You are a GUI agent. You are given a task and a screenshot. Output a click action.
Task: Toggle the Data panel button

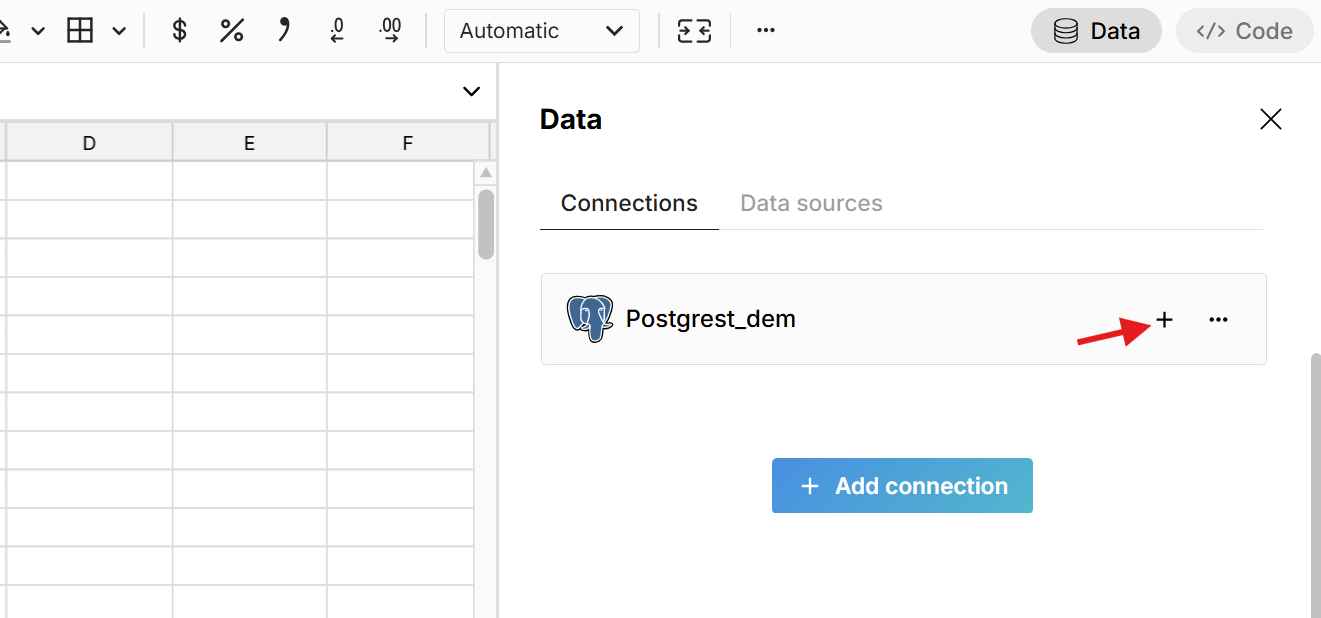click(x=1096, y=31)
